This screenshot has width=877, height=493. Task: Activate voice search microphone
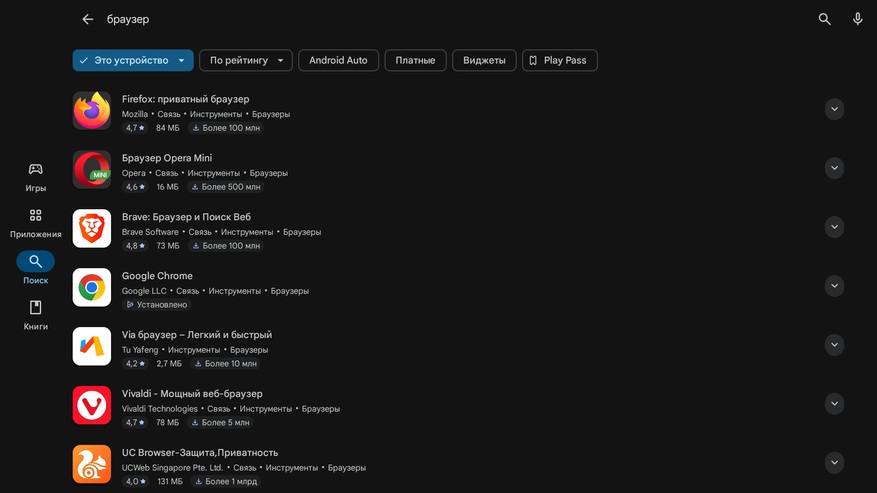[x=857, y=19]
